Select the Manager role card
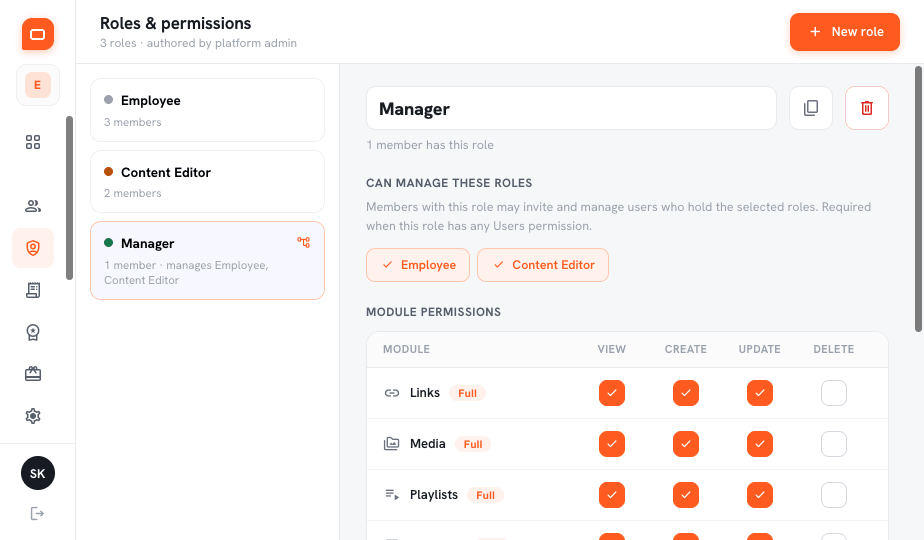924x540 pixels. (x=207, y=261)
